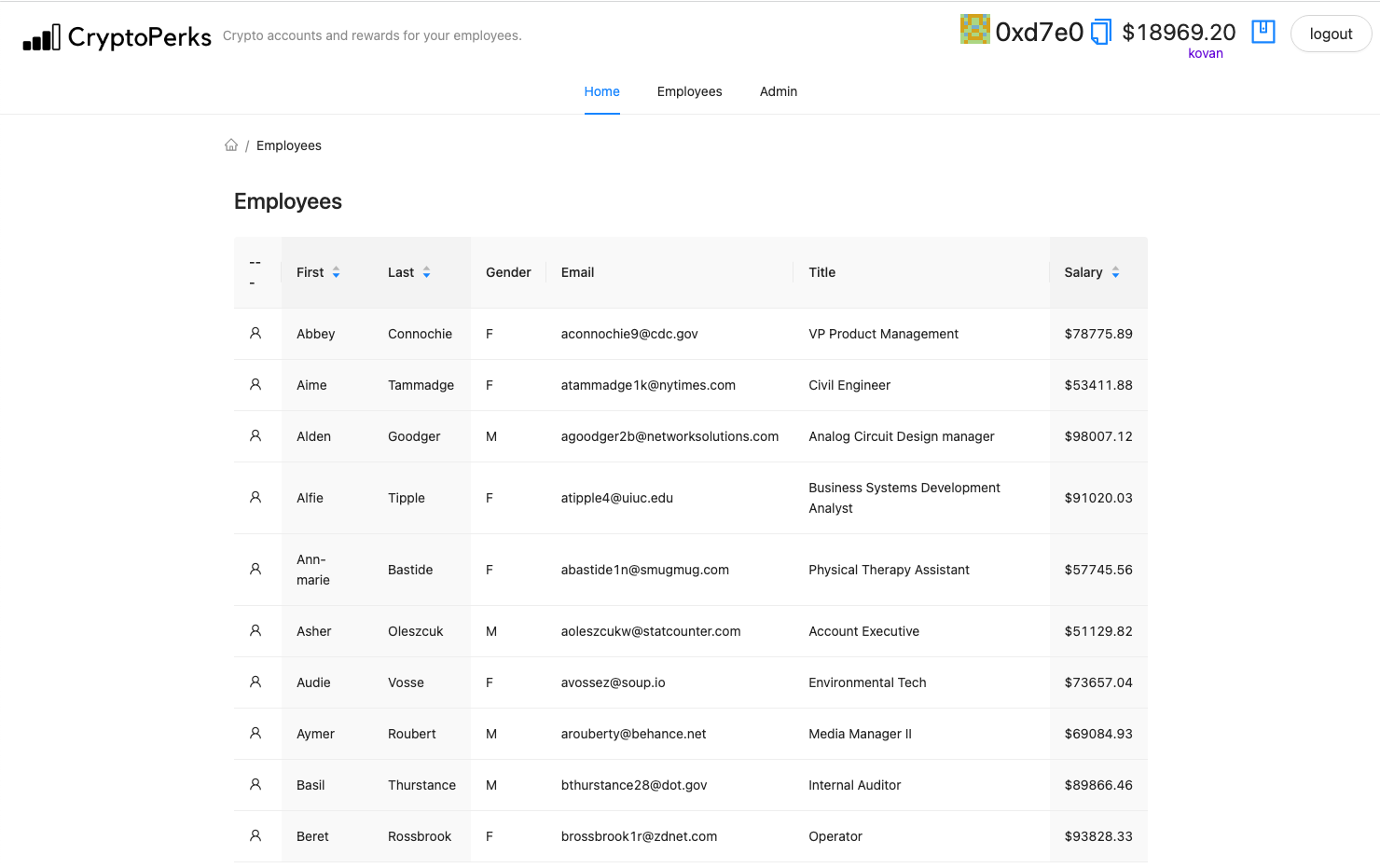Click email agoodger2b@networksolutions.com
The width and height of the screenshot is (1380, 868).
(669, 436)
